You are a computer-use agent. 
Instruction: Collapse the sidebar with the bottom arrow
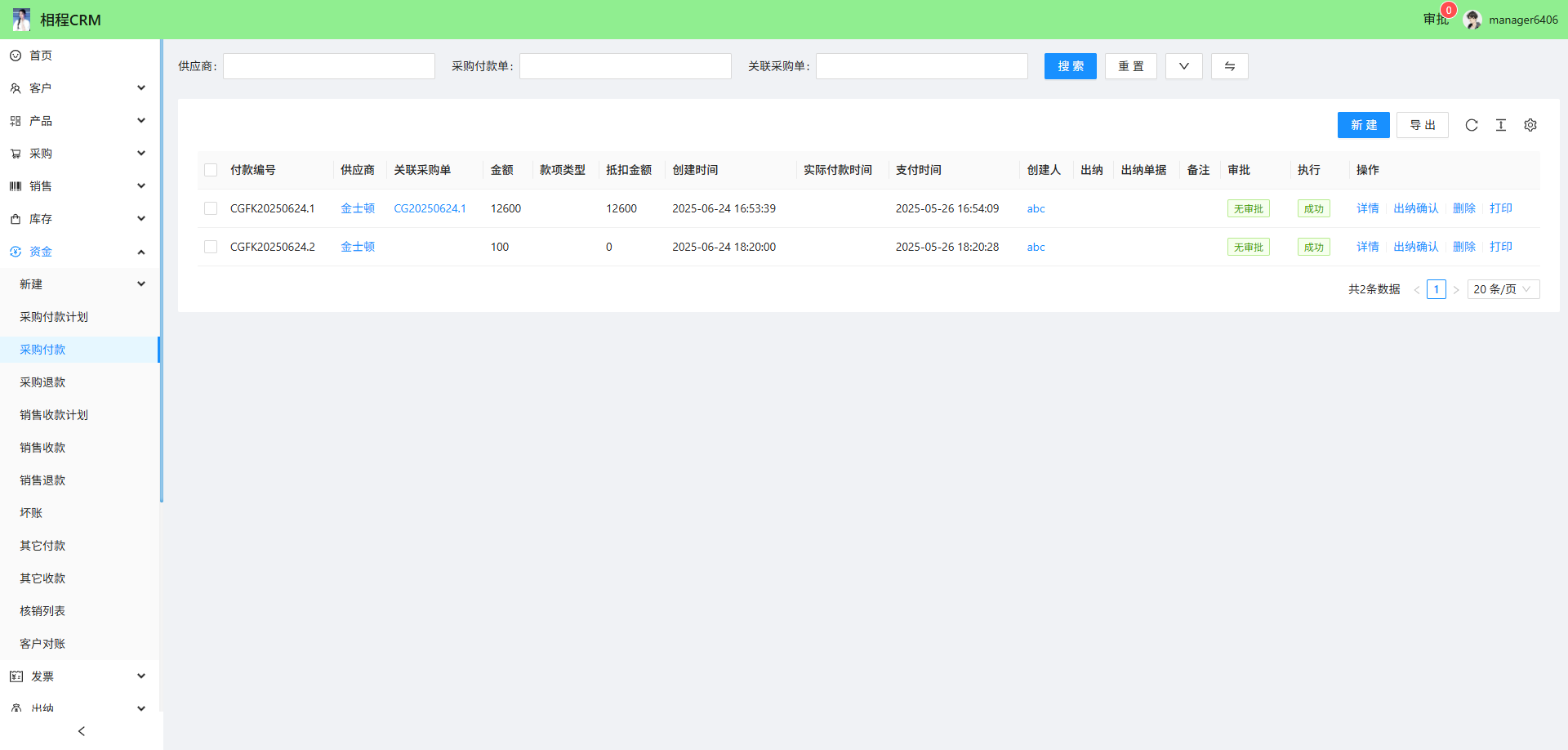(x=81, y=731)
